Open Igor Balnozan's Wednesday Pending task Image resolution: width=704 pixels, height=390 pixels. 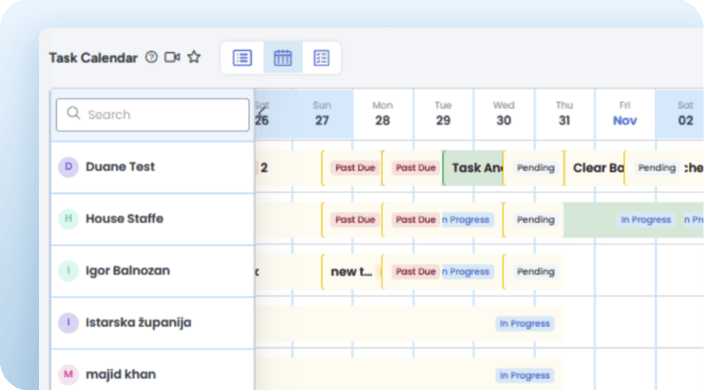pos(533,272)
